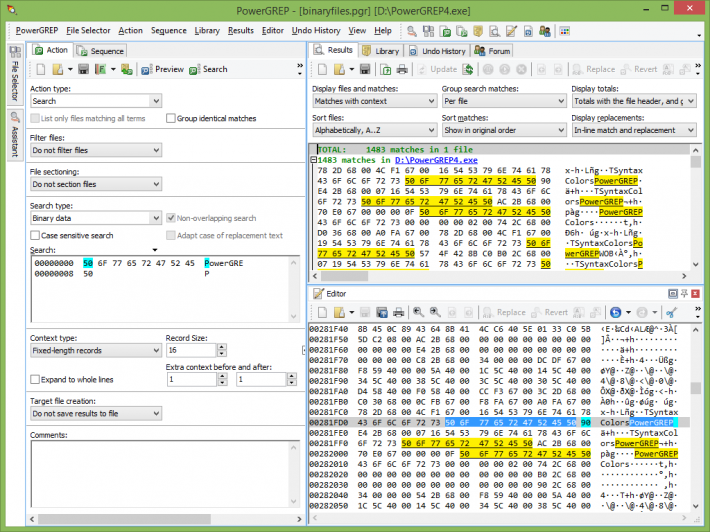Click the favorites F icon in Action toolbar
710x532 pixels.
[x=101, y=69]
